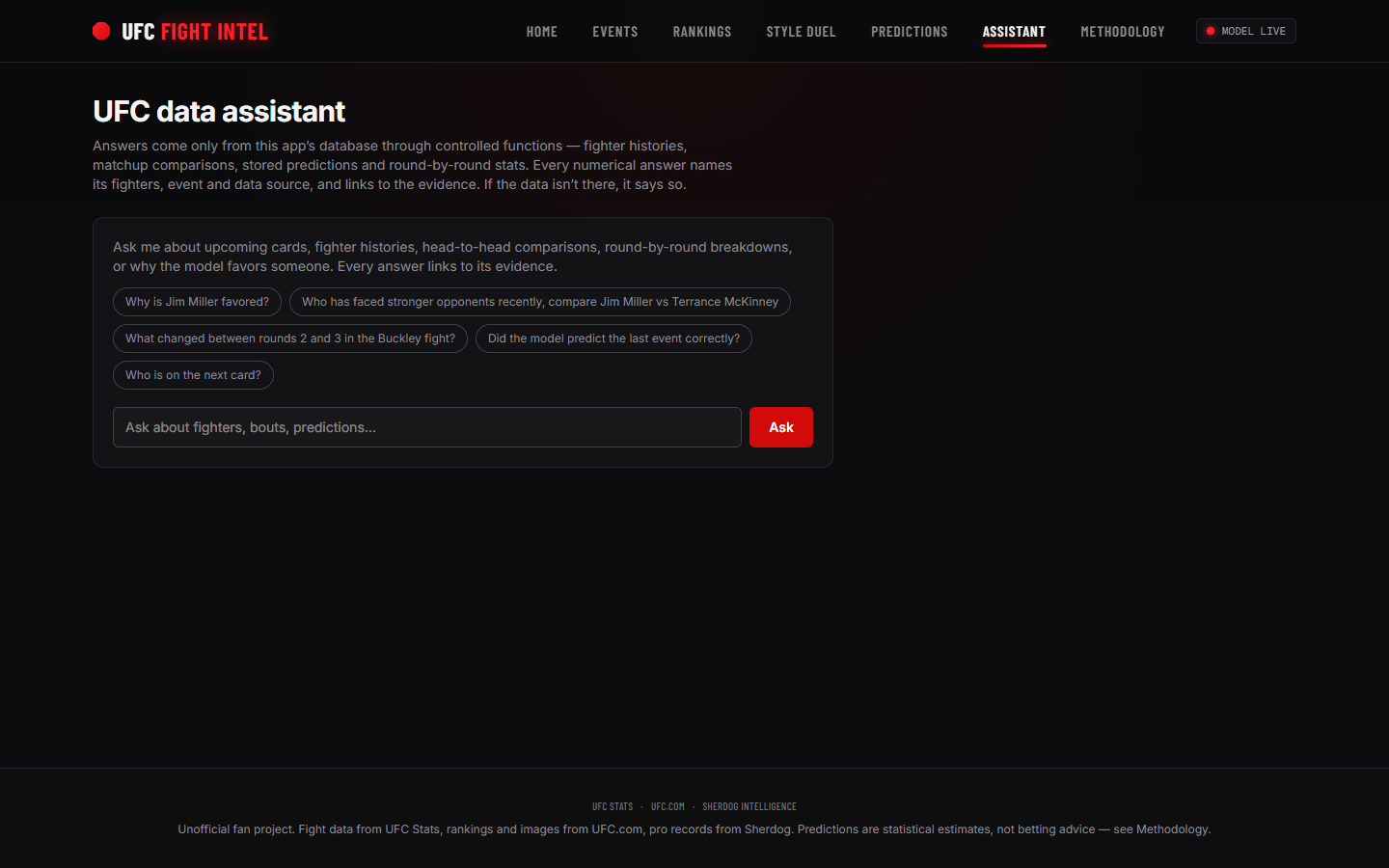This screenshot has width=1389, height=868.
Task: Click the 'UFC data assistant' heading
Action: click(219, 111)
